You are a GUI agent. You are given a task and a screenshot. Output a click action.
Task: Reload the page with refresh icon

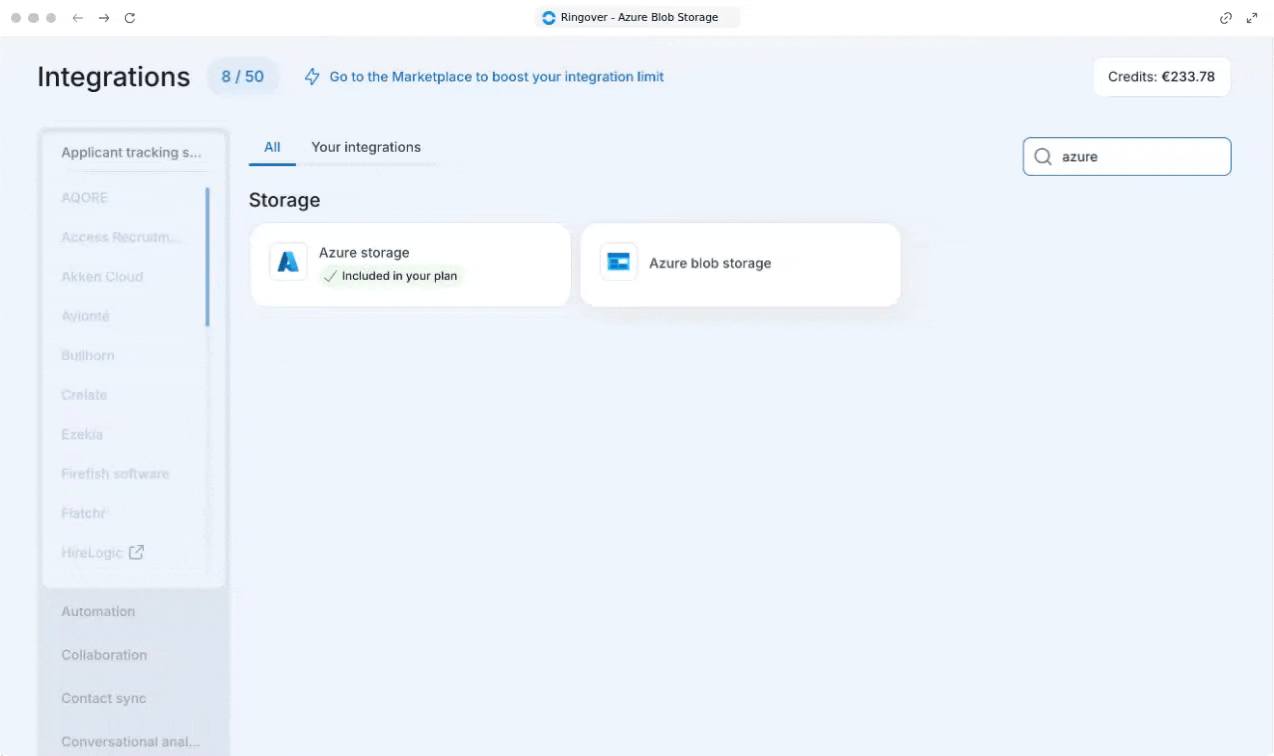coord(130,18)
